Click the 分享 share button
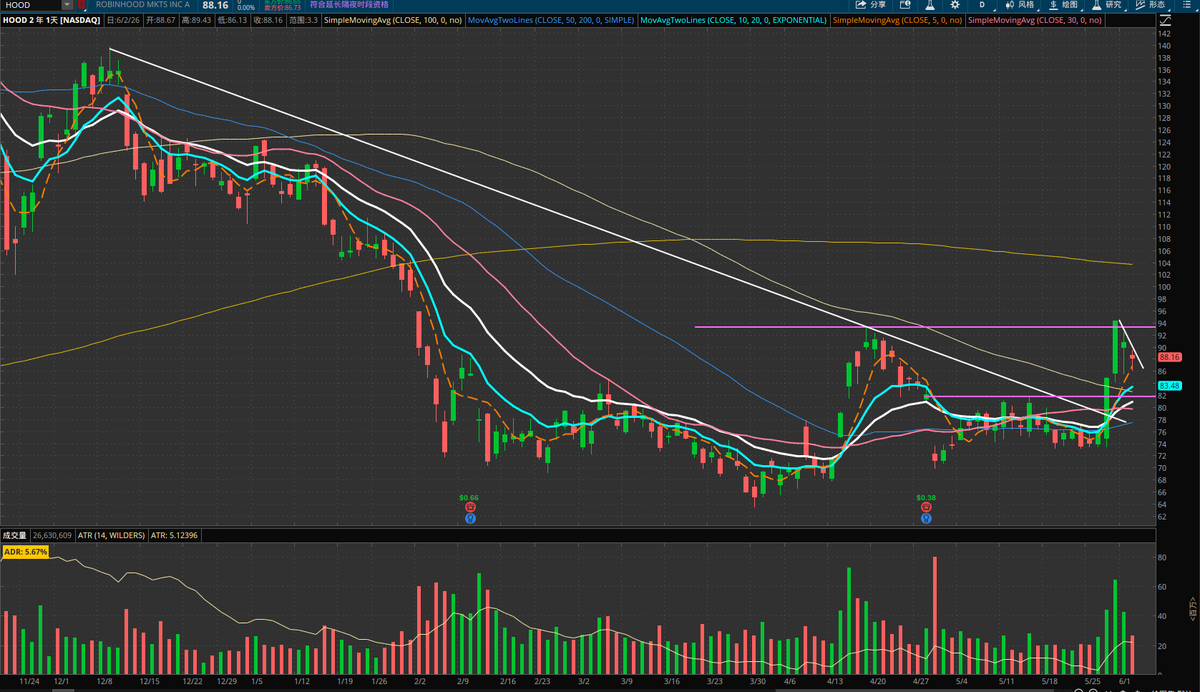The height and width of the screenshot is (692, 1200). [x=870, y=5]
